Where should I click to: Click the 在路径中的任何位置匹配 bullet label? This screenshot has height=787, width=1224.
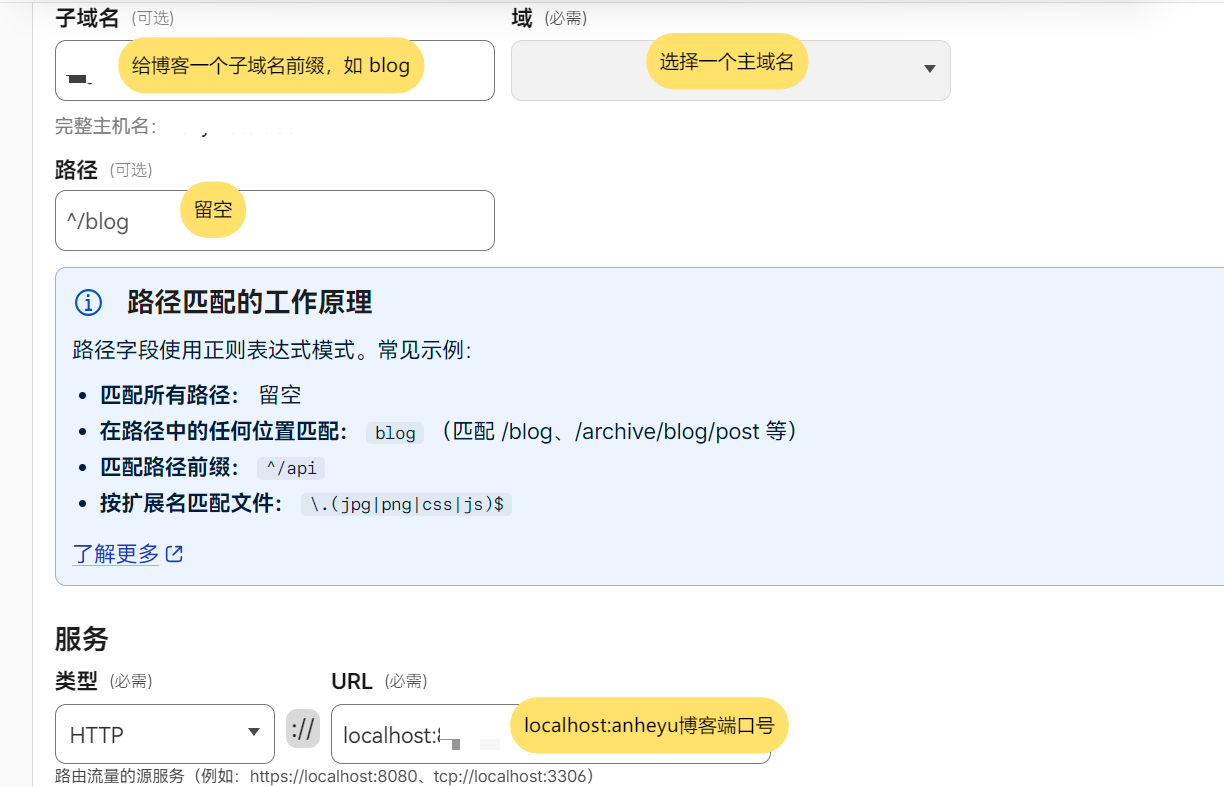[x=224, y=432]
